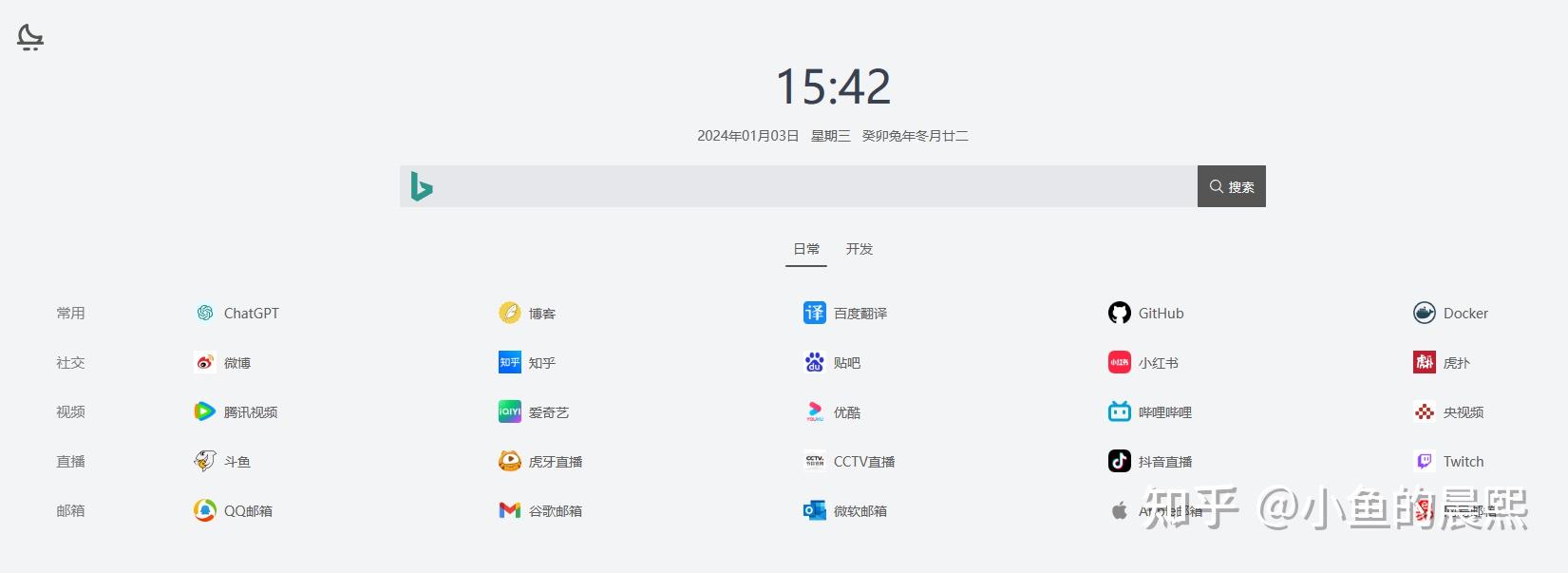Switch to the 开发 tab
The height and width of the screenshot is (573, 1568).
pos(860,249)
